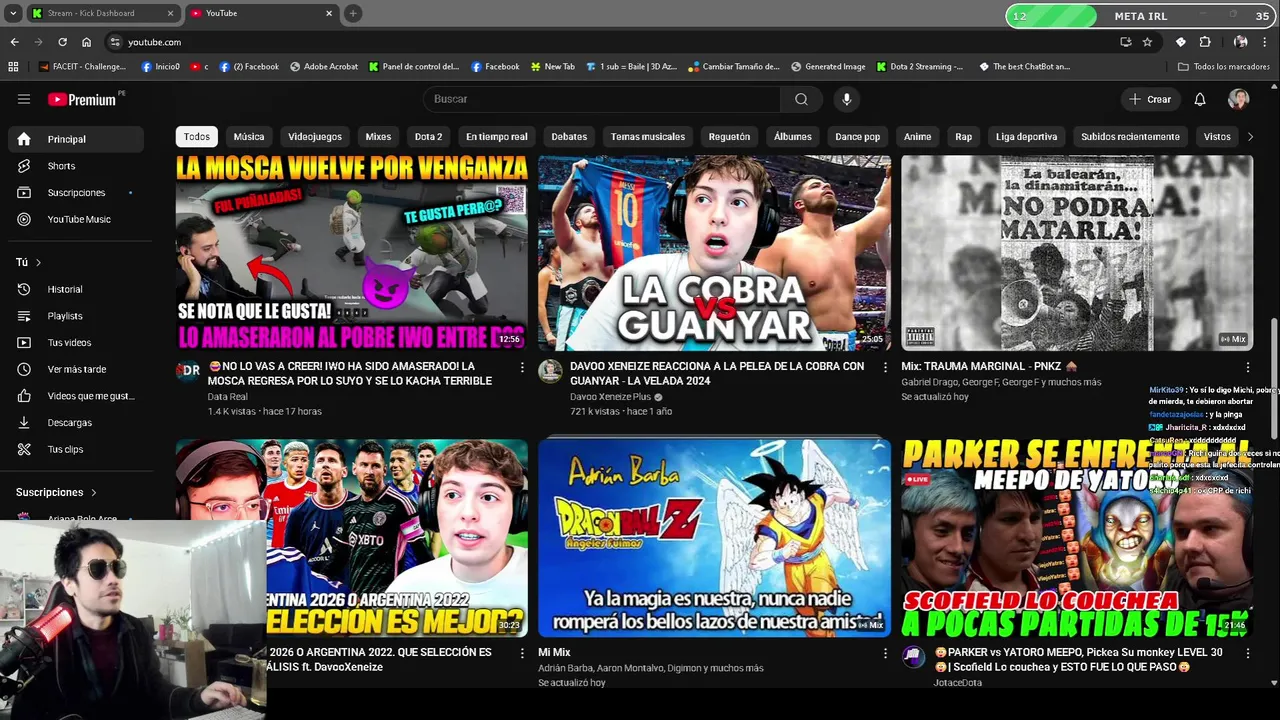Viewport: 1280px width, 720px height.
Task: Open the browser three-dot menu
Action: [1266, 42]
